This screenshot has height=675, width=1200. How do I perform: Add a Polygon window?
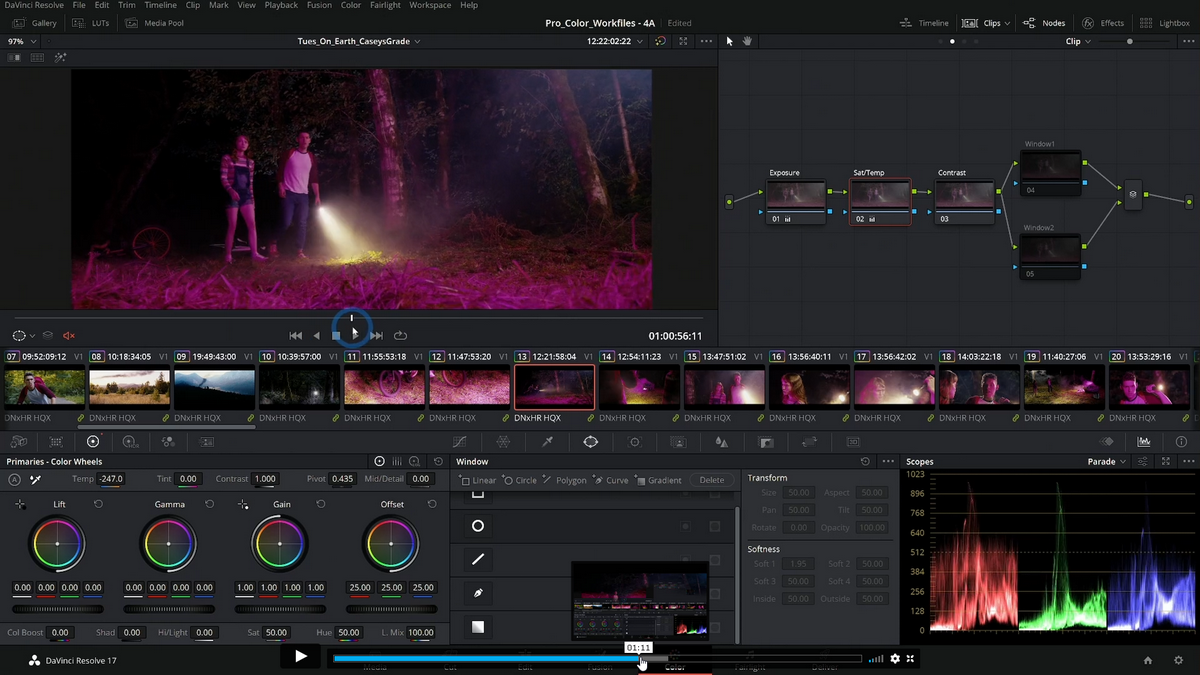565,480
